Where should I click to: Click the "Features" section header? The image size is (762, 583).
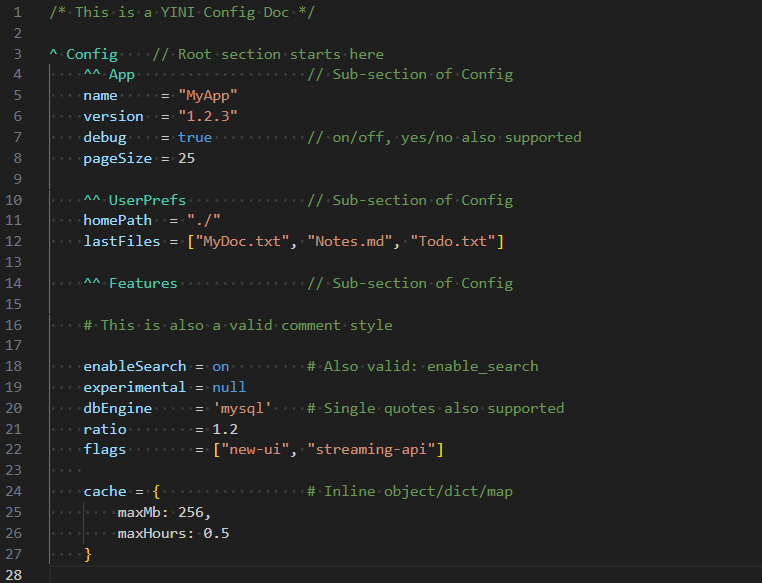[x=143, y=283]
